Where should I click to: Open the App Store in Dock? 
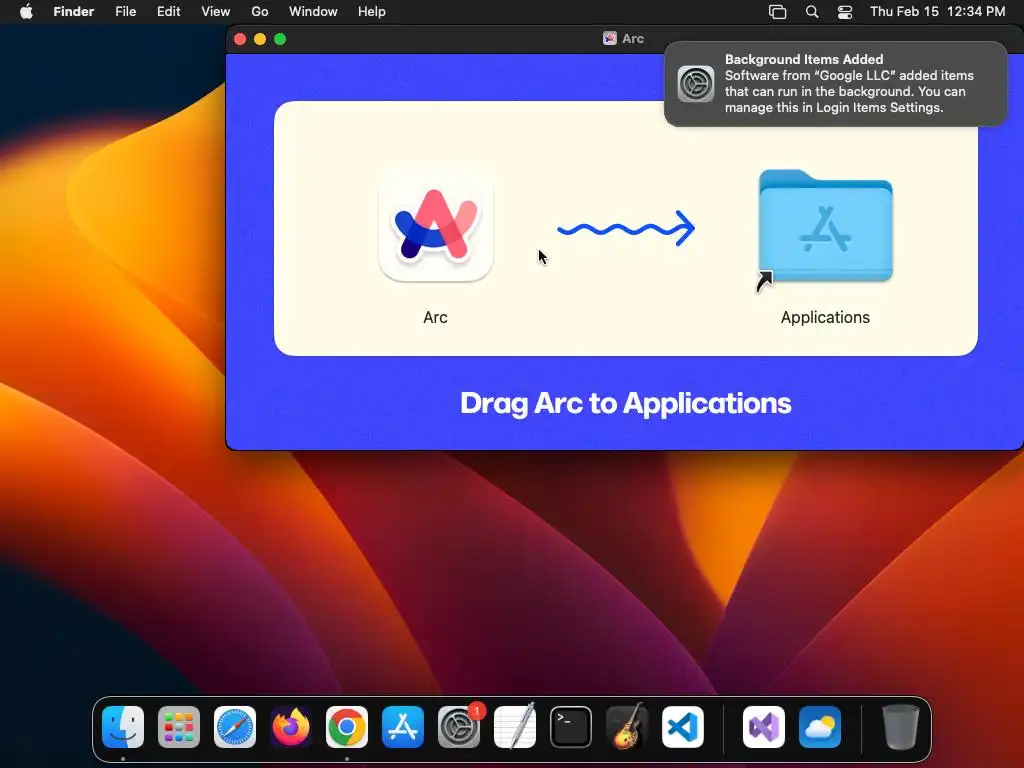tap(403, 727)
